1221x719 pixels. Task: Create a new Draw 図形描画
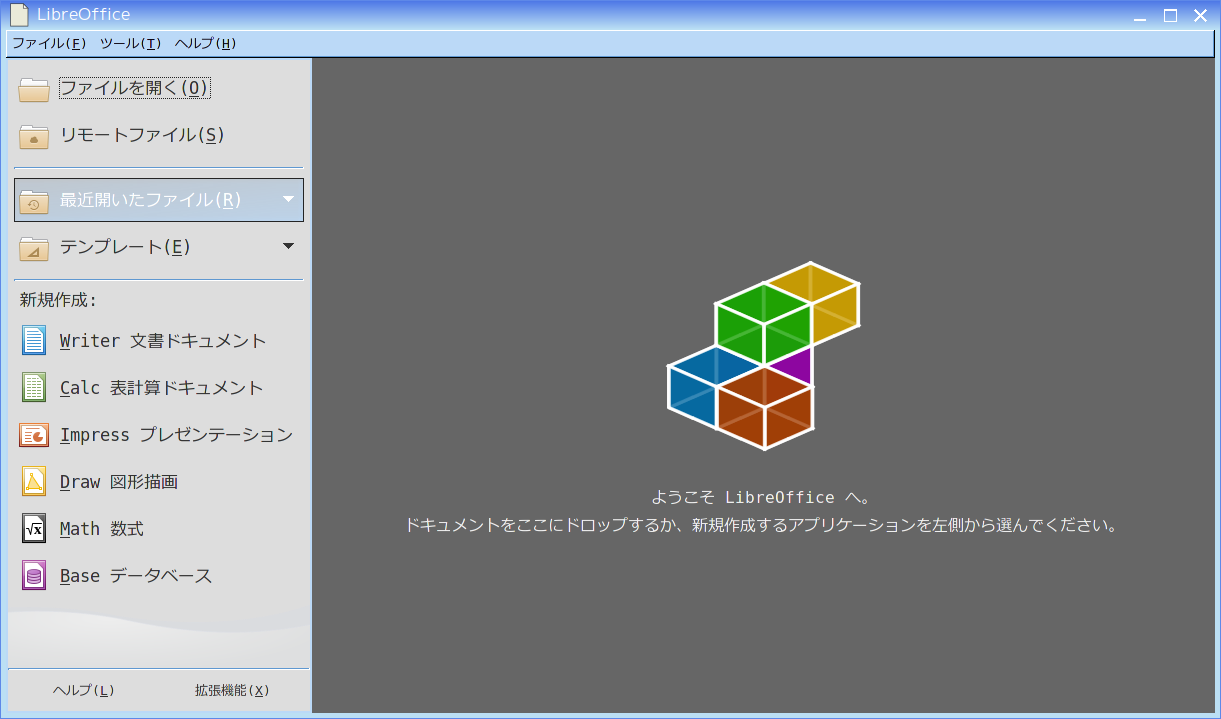coord(159,482)
